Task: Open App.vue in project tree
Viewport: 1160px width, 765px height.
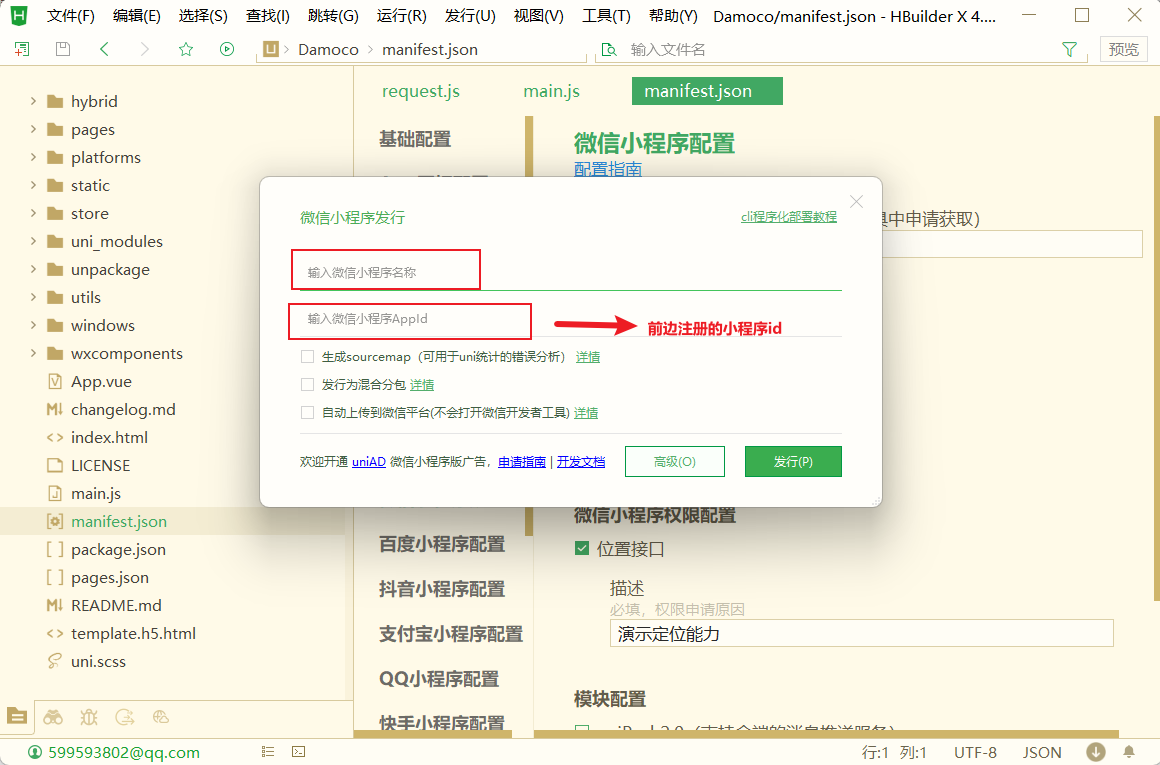Action: 101,382
